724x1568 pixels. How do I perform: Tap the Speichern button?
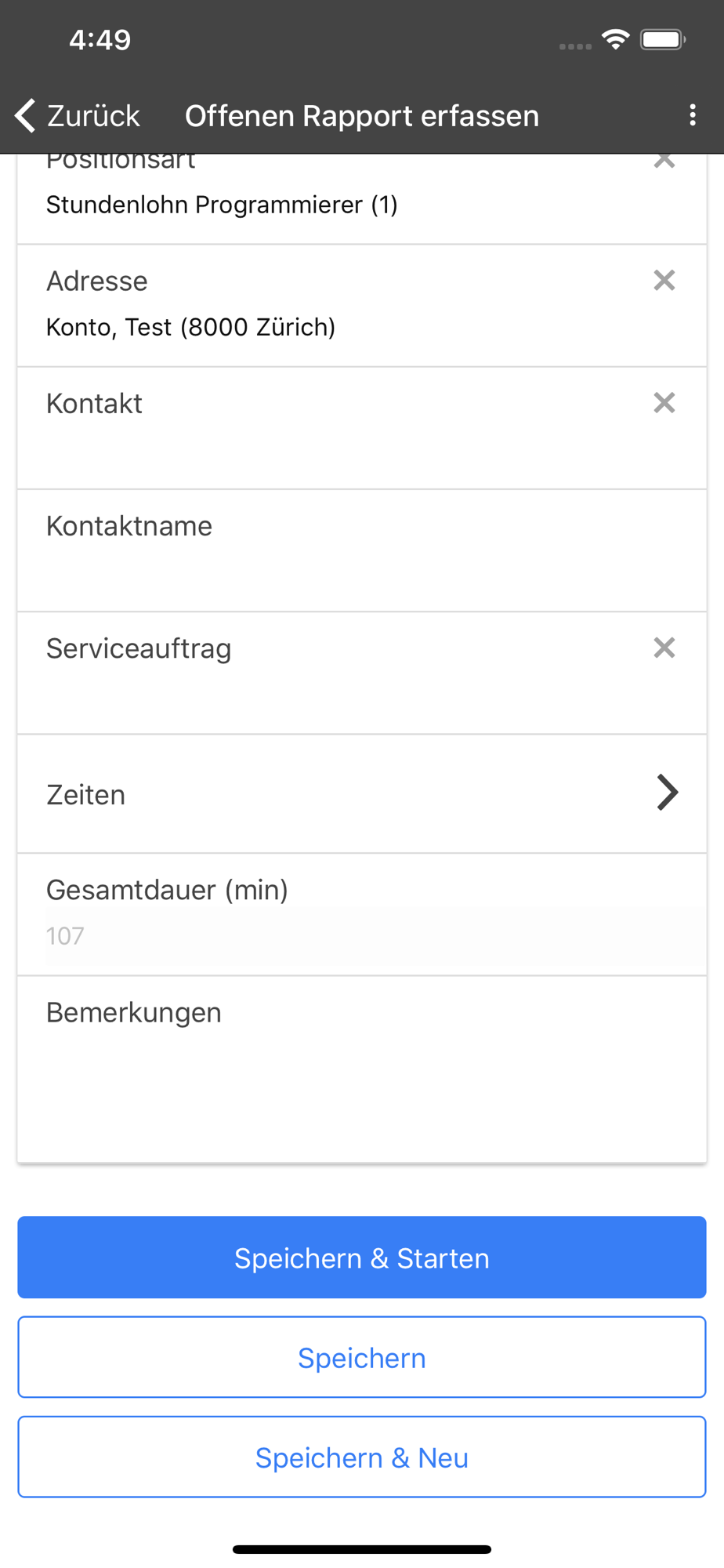pos(362,1357)
